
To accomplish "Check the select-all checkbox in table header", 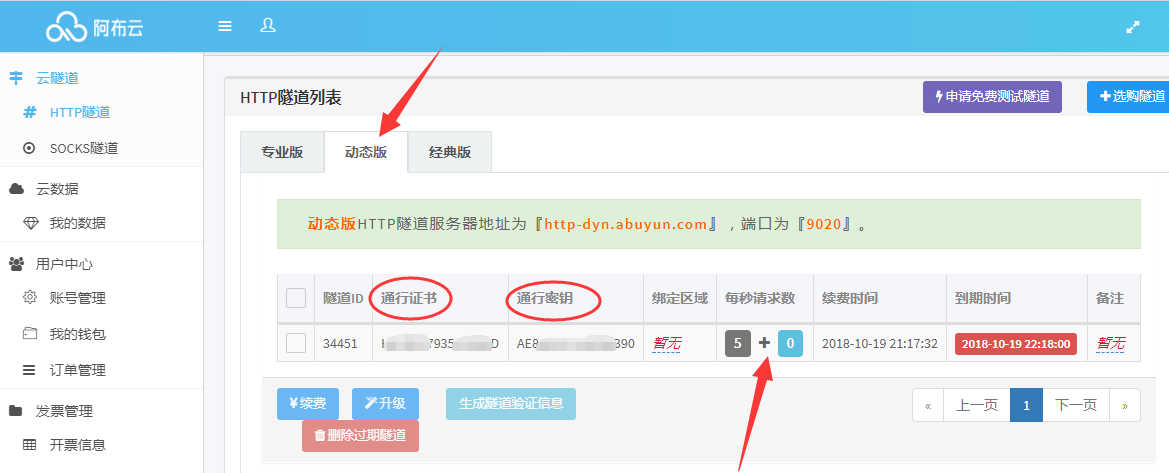I will (x=296, y=298).
